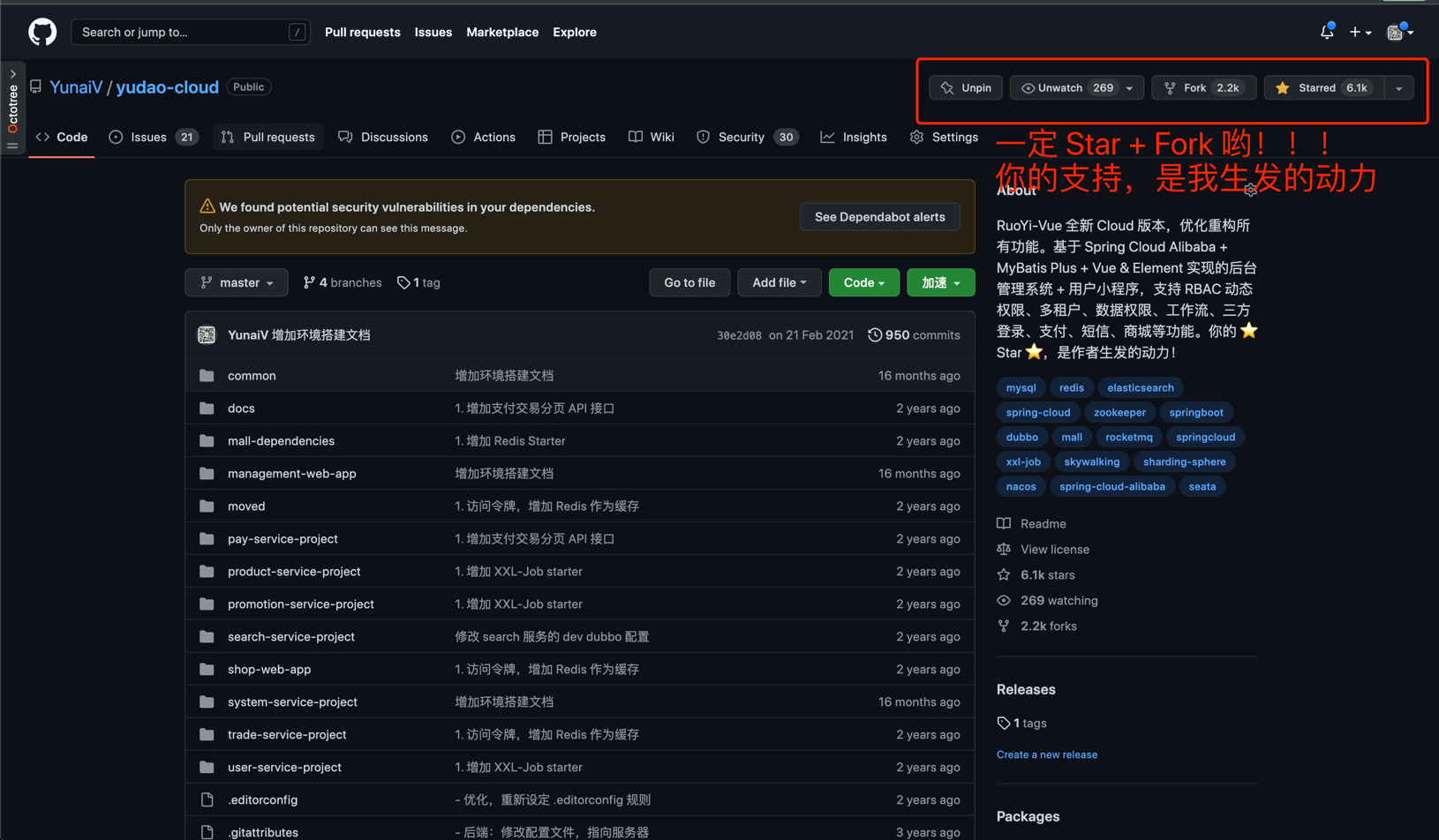The height and width of the screenshot is (840, 1439).
Task: Toggle the Starred button
Action: pyautogui.click(x=1324, y=87)
